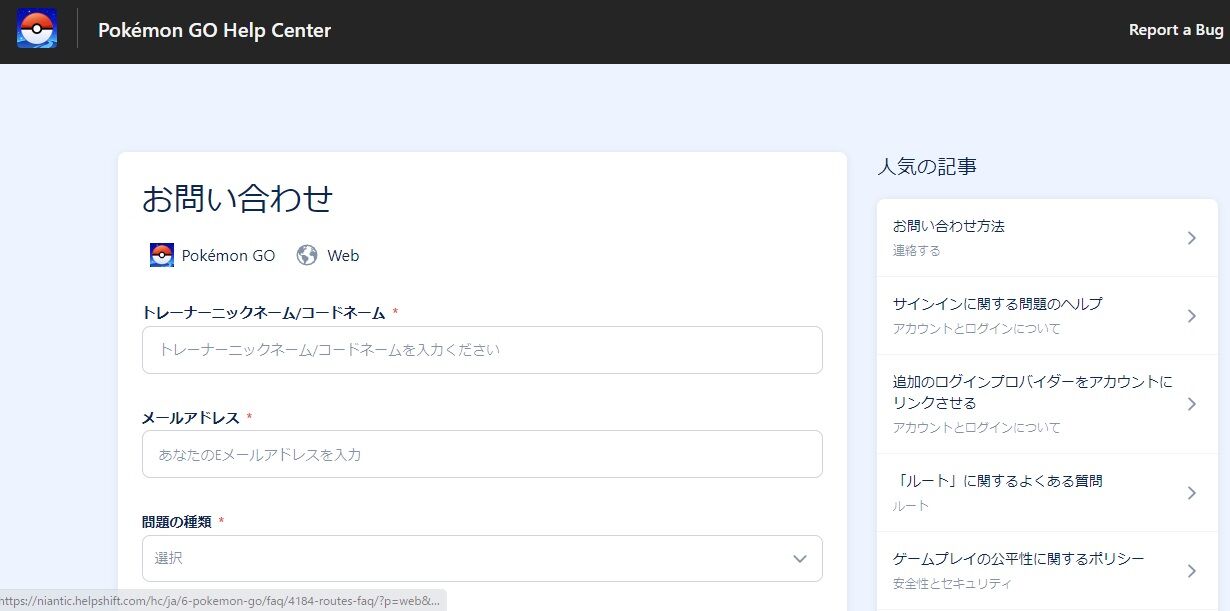Click the chevron next to お問い合わせ方法

pyautogui.click(x=1191, y=238)
